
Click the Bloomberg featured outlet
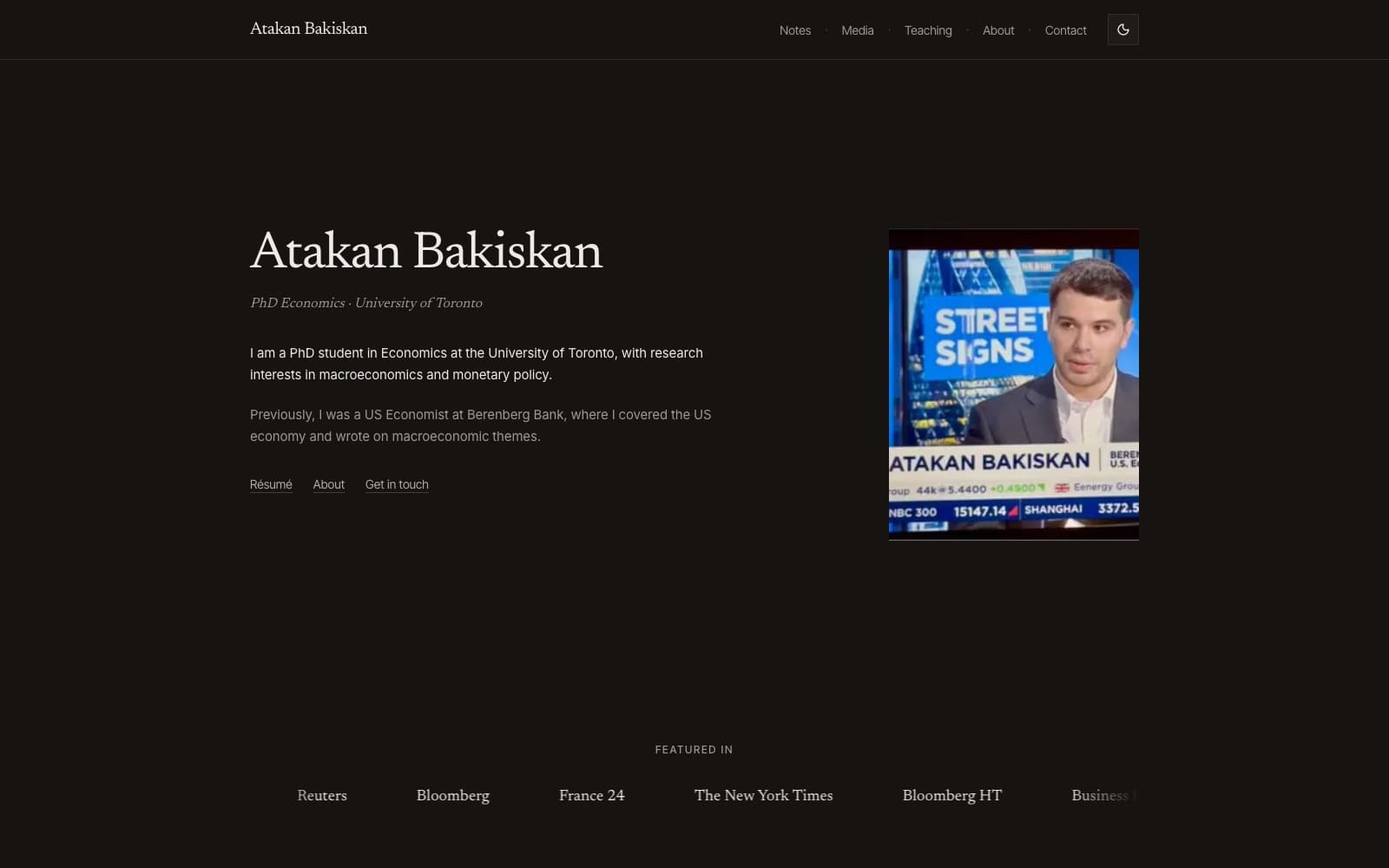pos(453,795)
